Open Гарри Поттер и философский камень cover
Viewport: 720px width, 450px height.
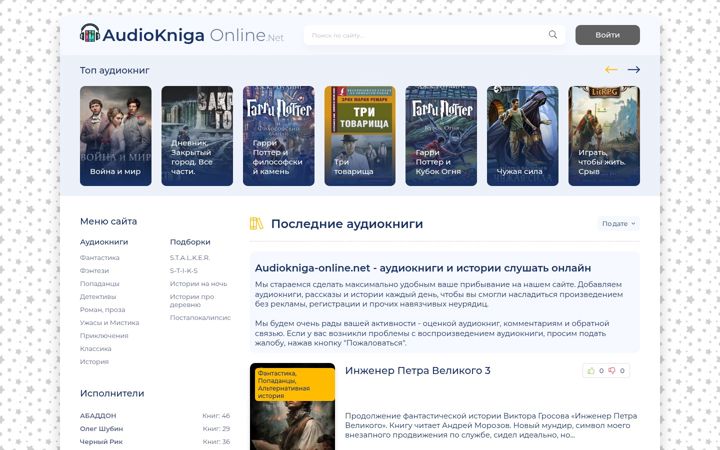[279, 136]
